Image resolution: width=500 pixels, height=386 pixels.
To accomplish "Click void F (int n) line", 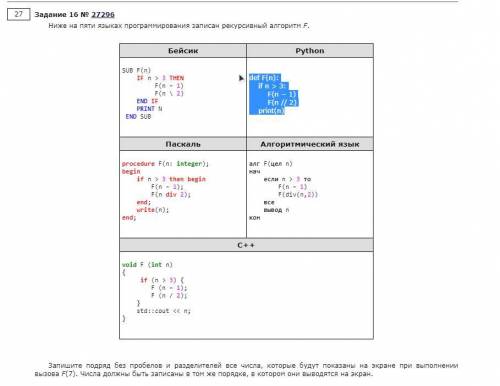I will click(147, 265).
